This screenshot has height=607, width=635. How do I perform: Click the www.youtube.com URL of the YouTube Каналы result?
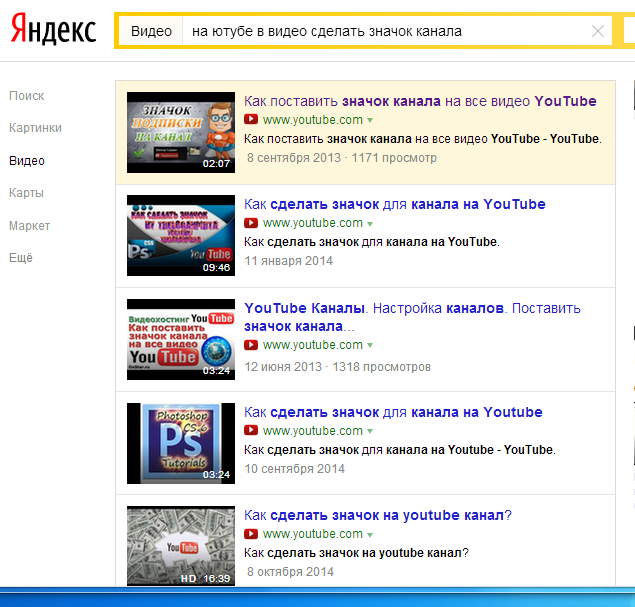[313, 345]
